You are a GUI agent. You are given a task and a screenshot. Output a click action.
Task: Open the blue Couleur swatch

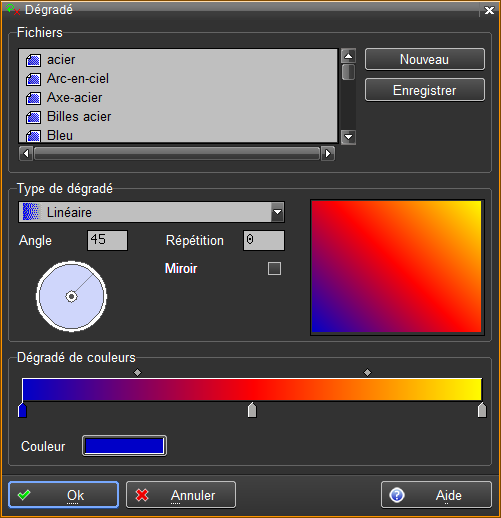pyautogui.click(x=124, y=446)
